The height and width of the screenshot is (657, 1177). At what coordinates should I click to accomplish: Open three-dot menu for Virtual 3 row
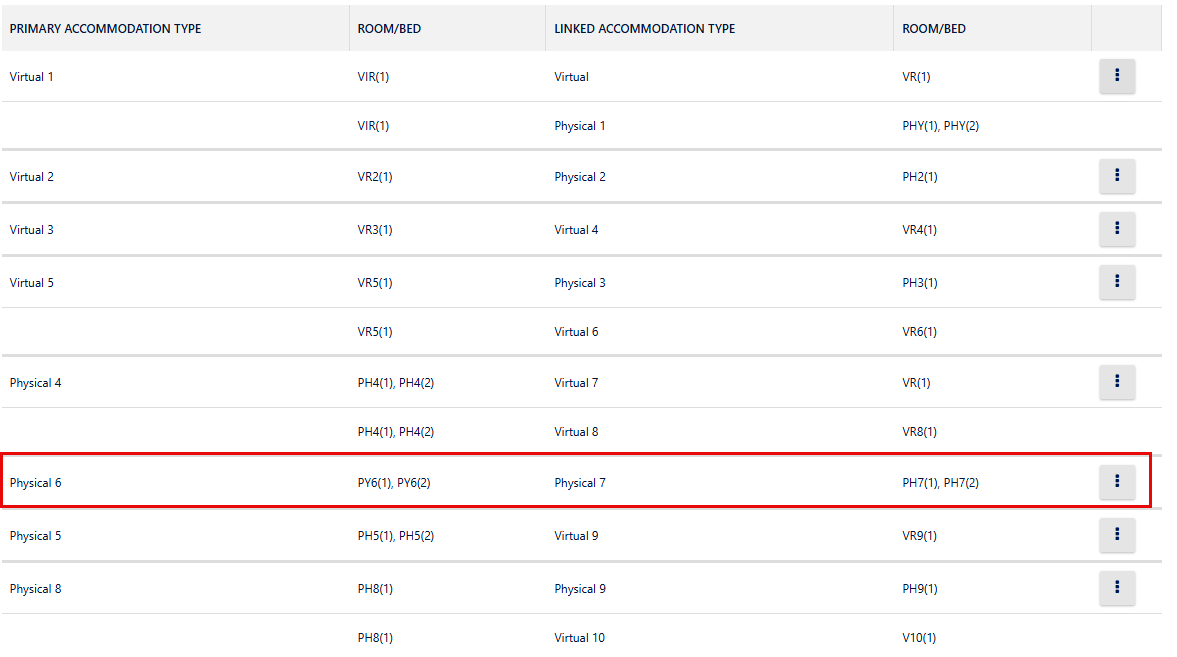(1117, 229)
